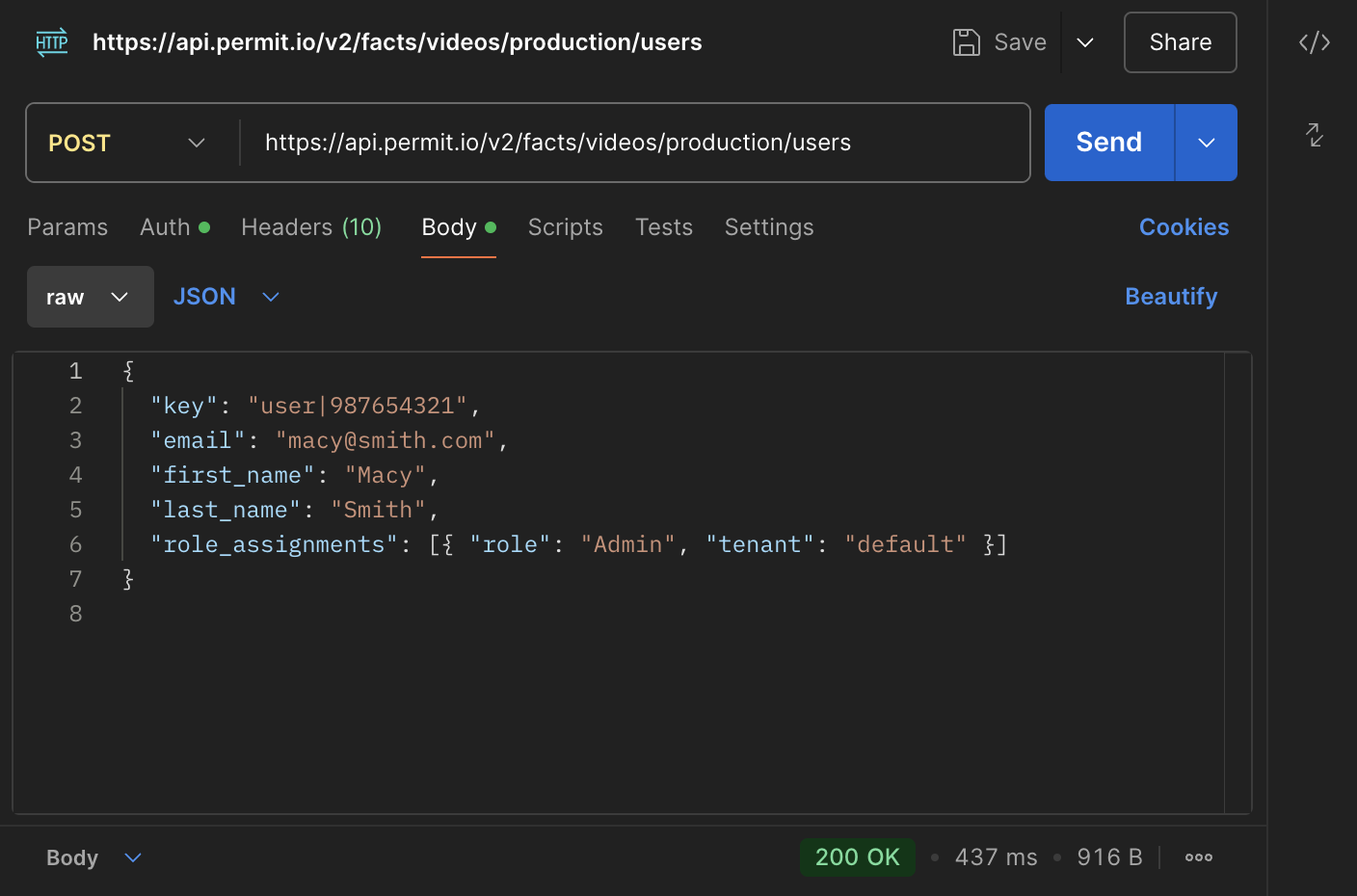Share this request
This screenshot has width=1357, height=896.
tap(1180, 42)
